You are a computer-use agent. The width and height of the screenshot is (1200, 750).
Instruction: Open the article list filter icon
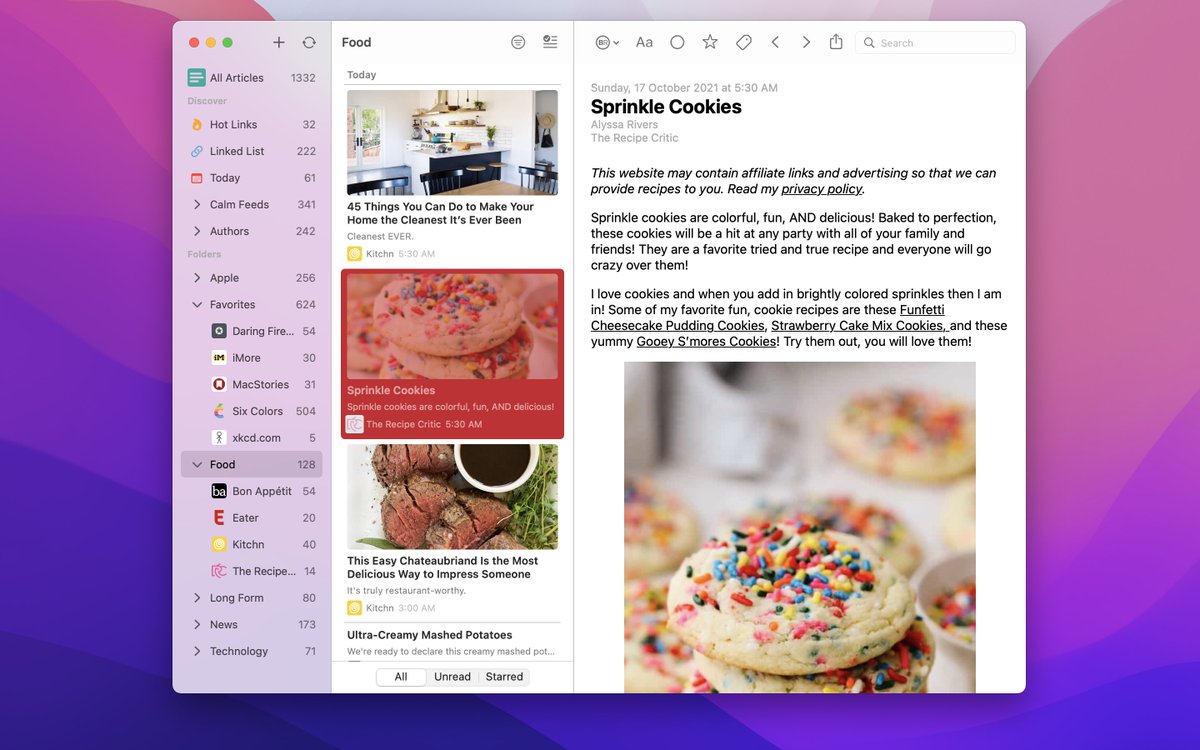[x=518, y=42]
